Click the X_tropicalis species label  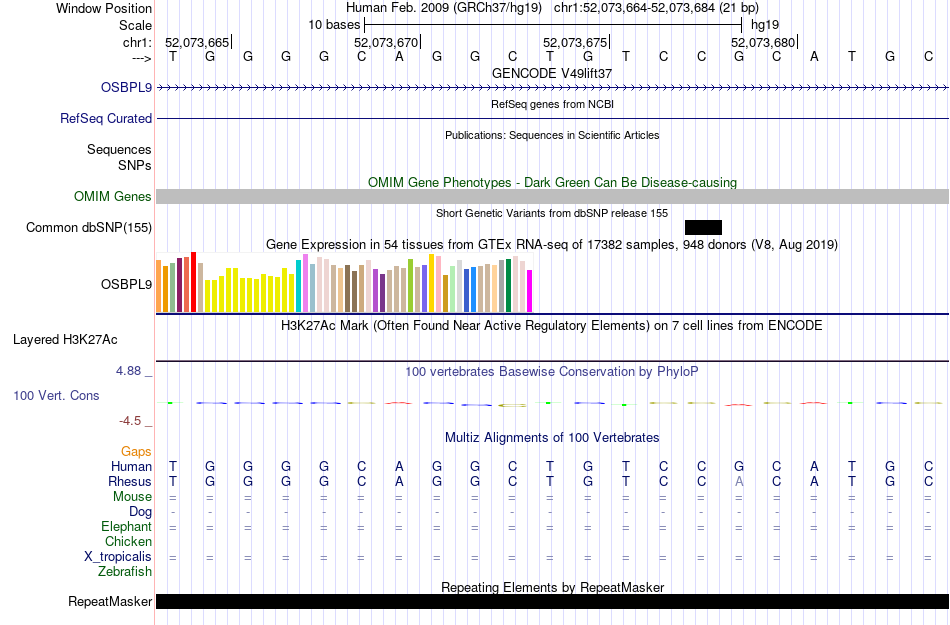click(x=118, y=557)
